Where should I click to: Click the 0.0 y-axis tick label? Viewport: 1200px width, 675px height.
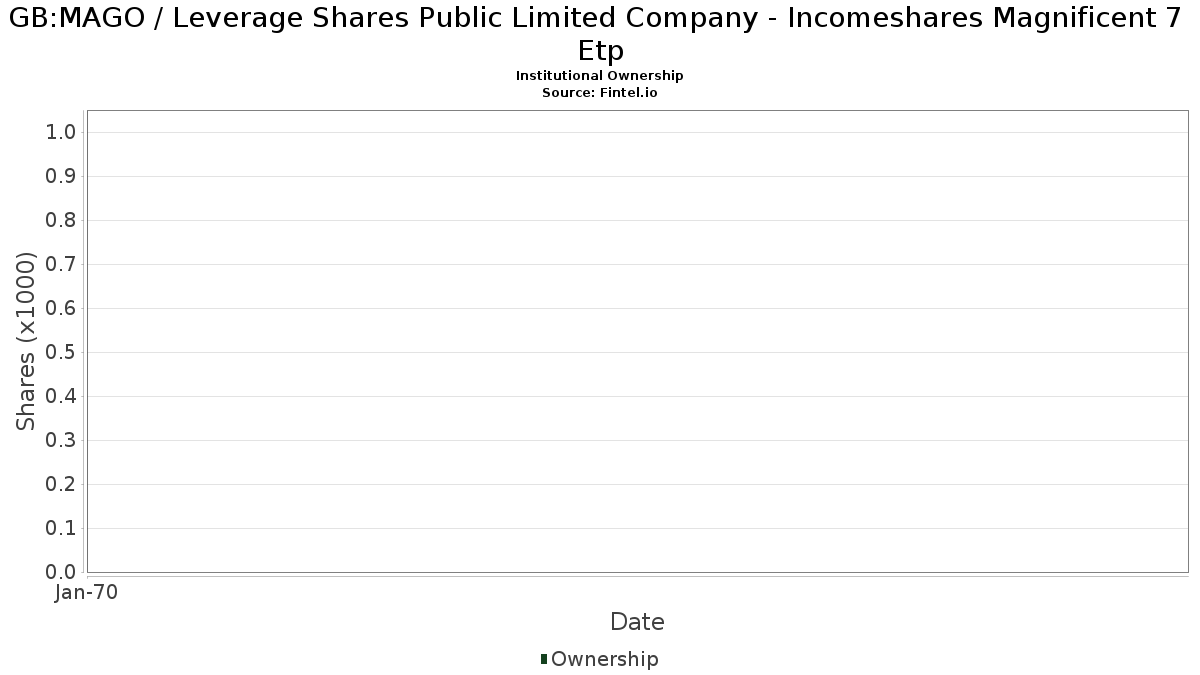[62, 572]
